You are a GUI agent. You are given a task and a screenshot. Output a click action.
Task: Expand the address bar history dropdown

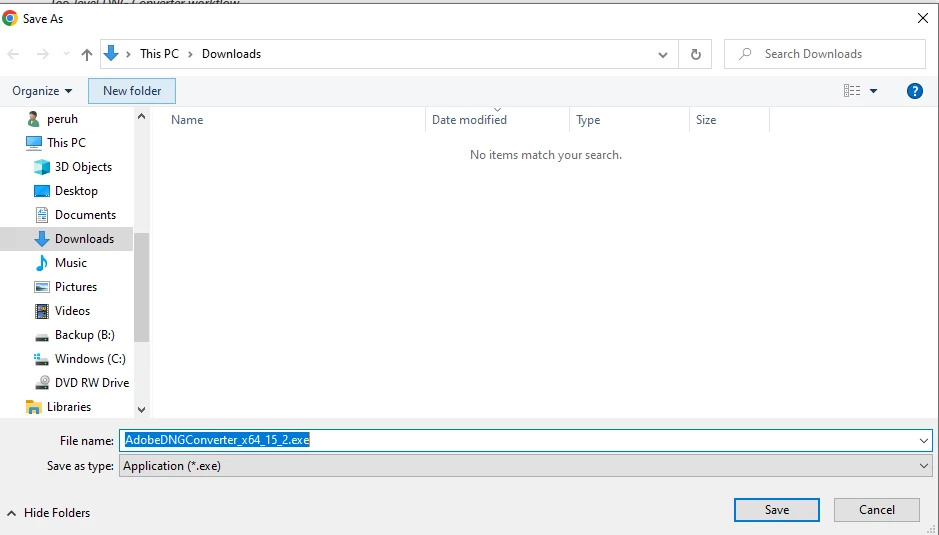tap(662, 55)
